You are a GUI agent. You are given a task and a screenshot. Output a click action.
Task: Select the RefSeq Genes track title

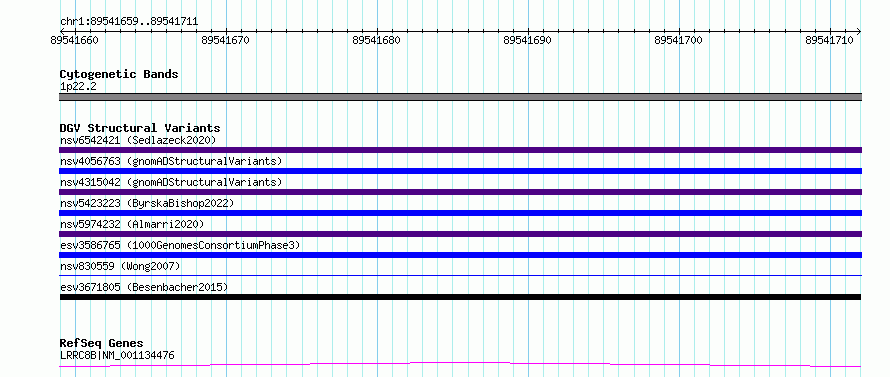pos(101,344)
